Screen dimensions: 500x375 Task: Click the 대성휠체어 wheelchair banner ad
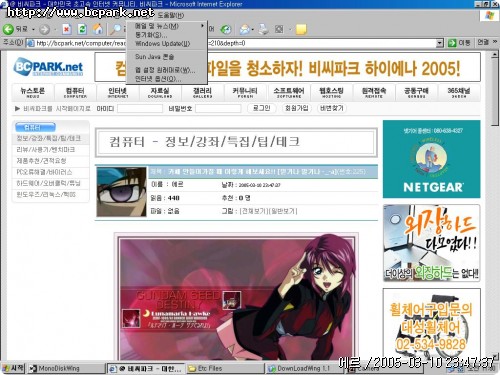point(432,325)
